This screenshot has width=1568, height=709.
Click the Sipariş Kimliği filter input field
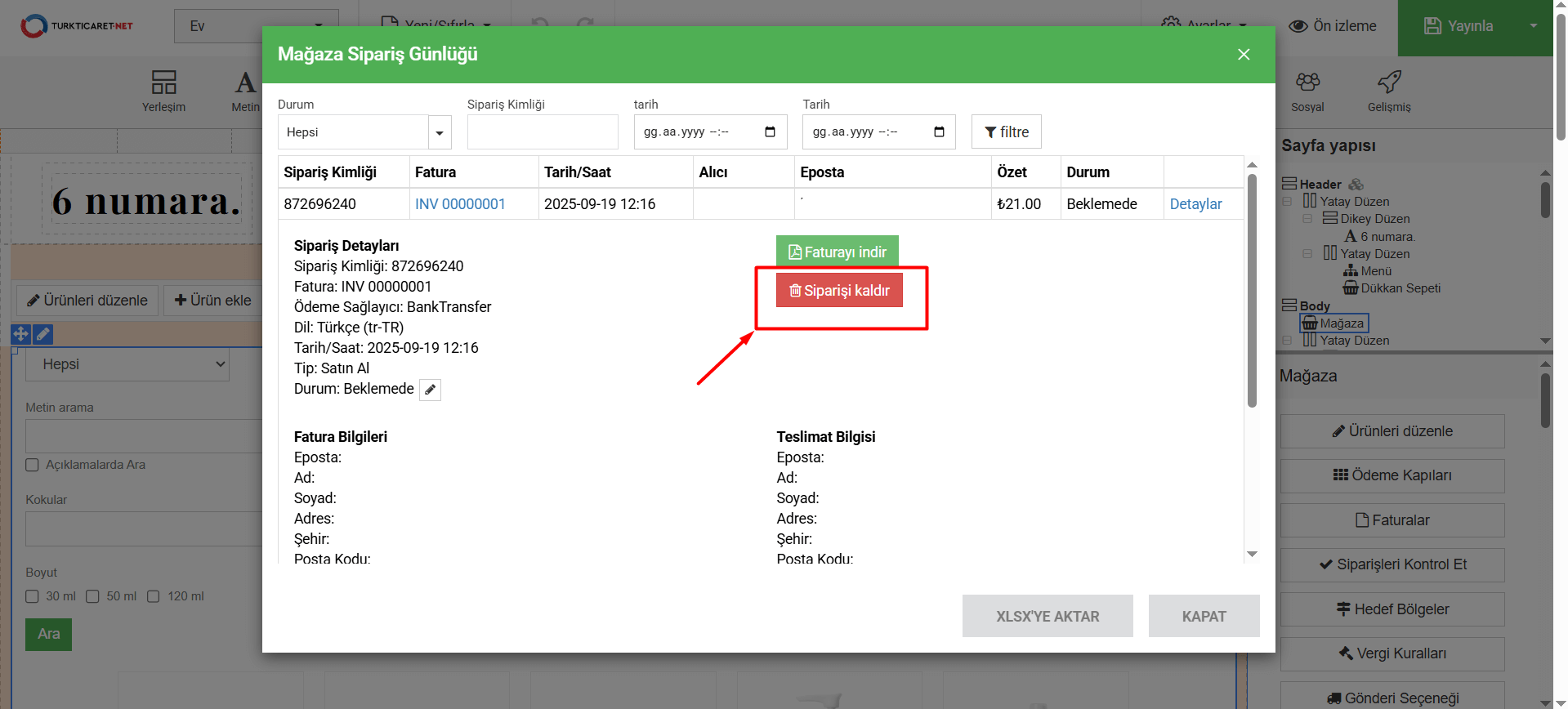coord(543,132)
